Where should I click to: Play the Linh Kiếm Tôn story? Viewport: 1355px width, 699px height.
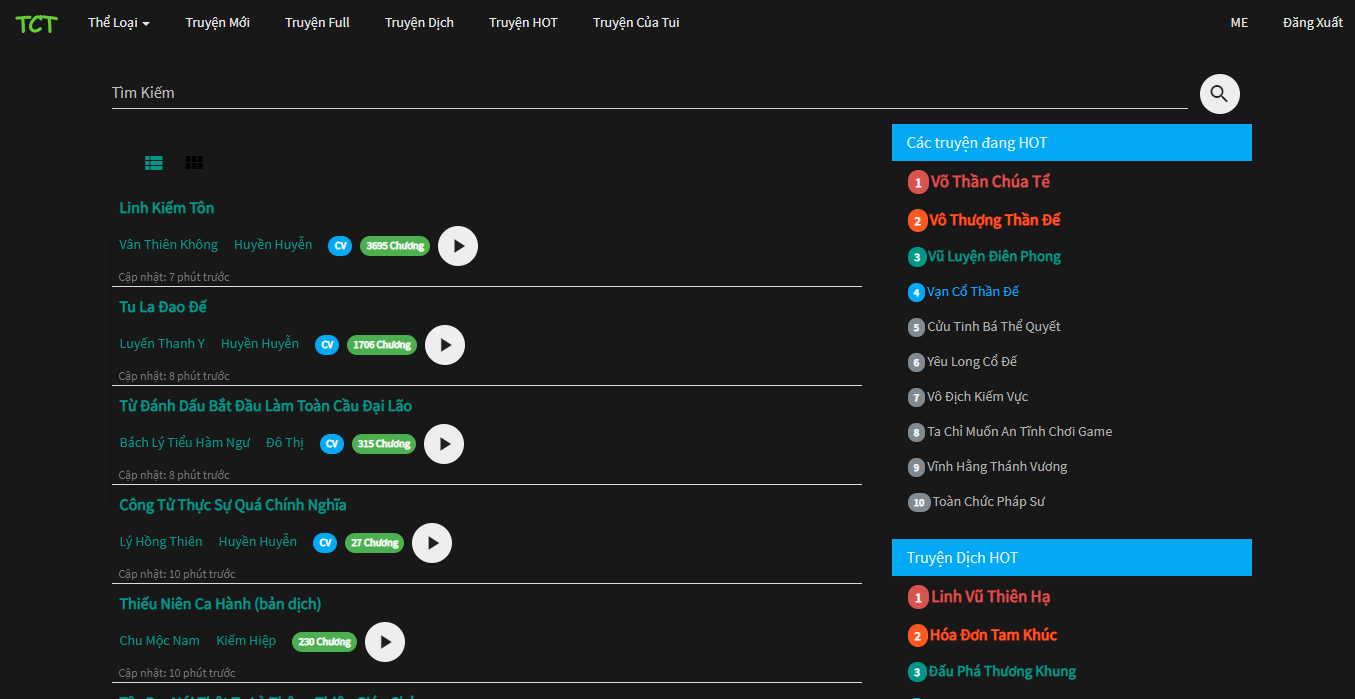click(x=458, y=246)
